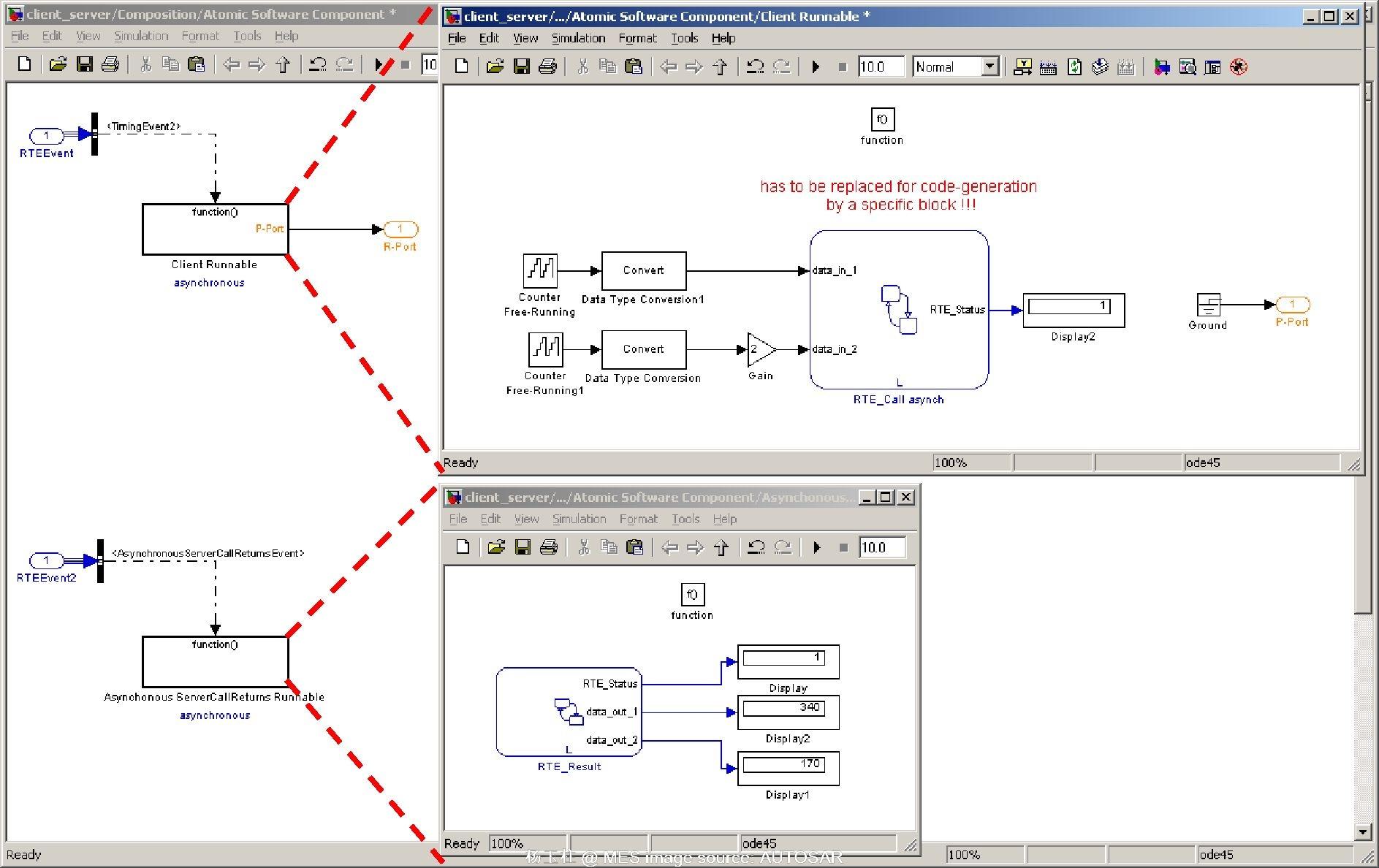Open View menu in Atomic Software Component window

click(x=88, y=36)
